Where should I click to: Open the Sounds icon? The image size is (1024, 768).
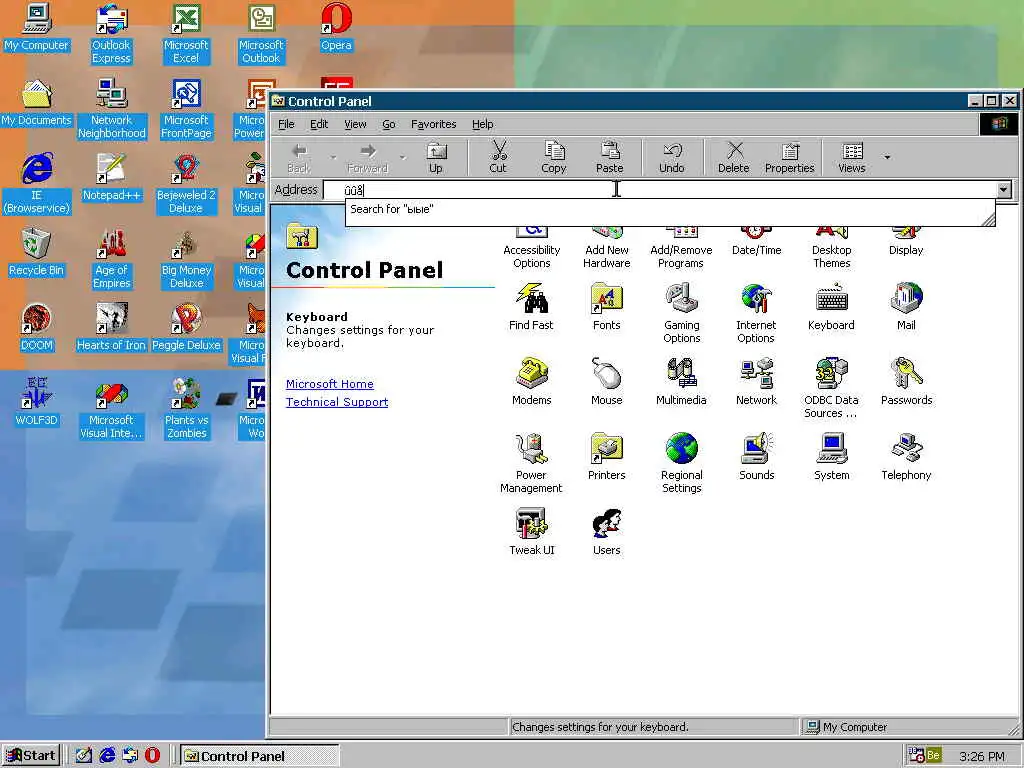click(x=756, y=457)
